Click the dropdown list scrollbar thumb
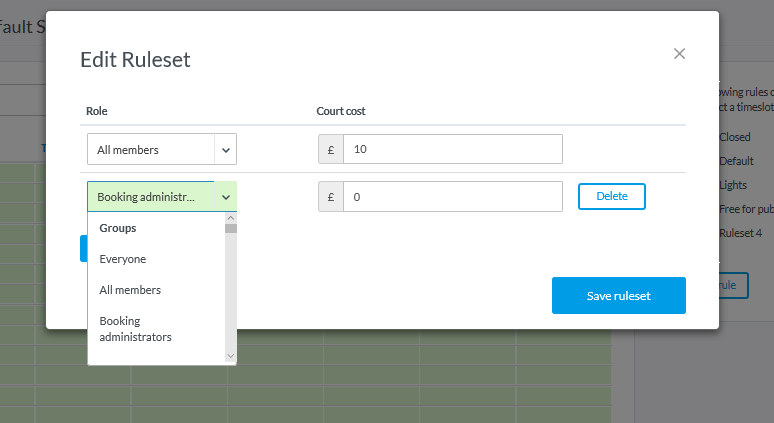 [x=231, y=228]
